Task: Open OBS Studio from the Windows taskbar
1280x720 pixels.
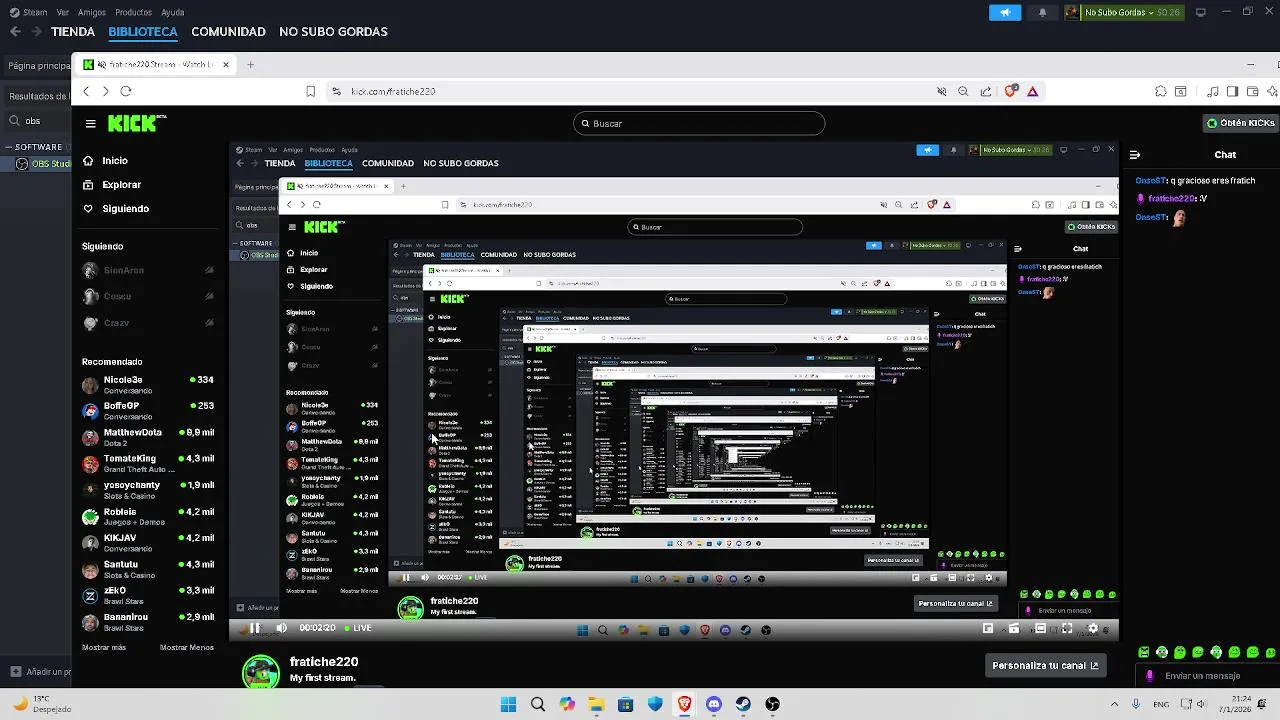Action: pyautogui.click(x=772, y=704)
